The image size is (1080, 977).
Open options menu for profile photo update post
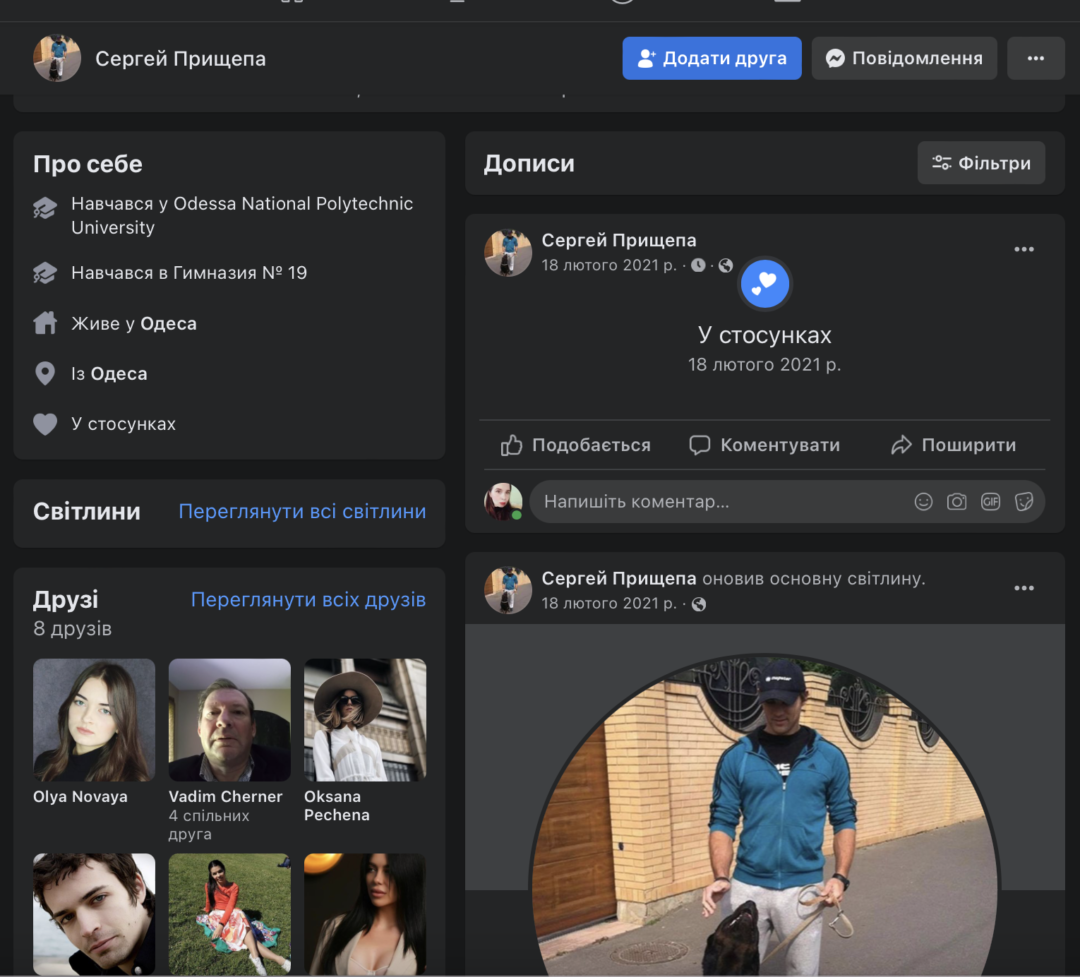click(x=1024, y=588)
